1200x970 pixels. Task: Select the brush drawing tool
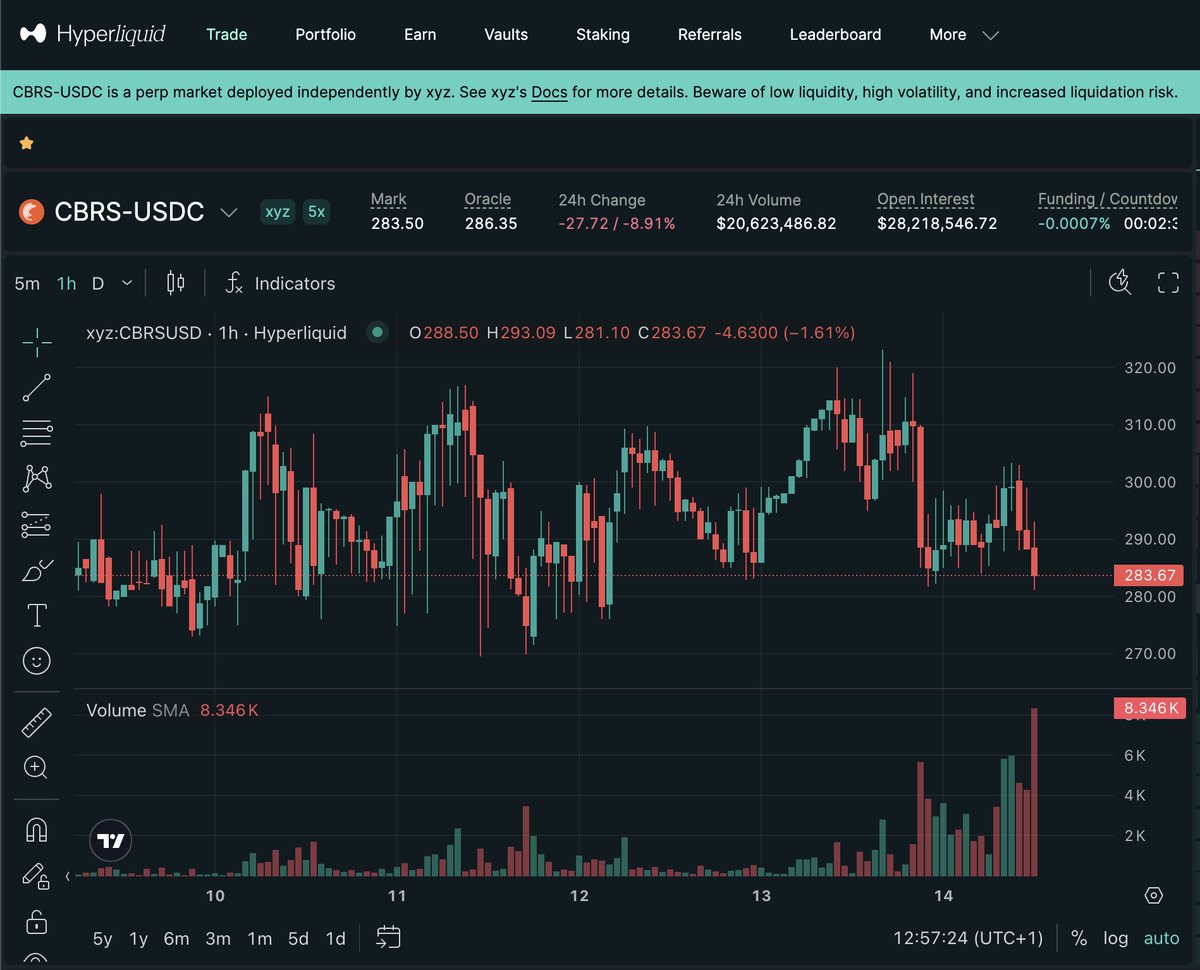37,570
